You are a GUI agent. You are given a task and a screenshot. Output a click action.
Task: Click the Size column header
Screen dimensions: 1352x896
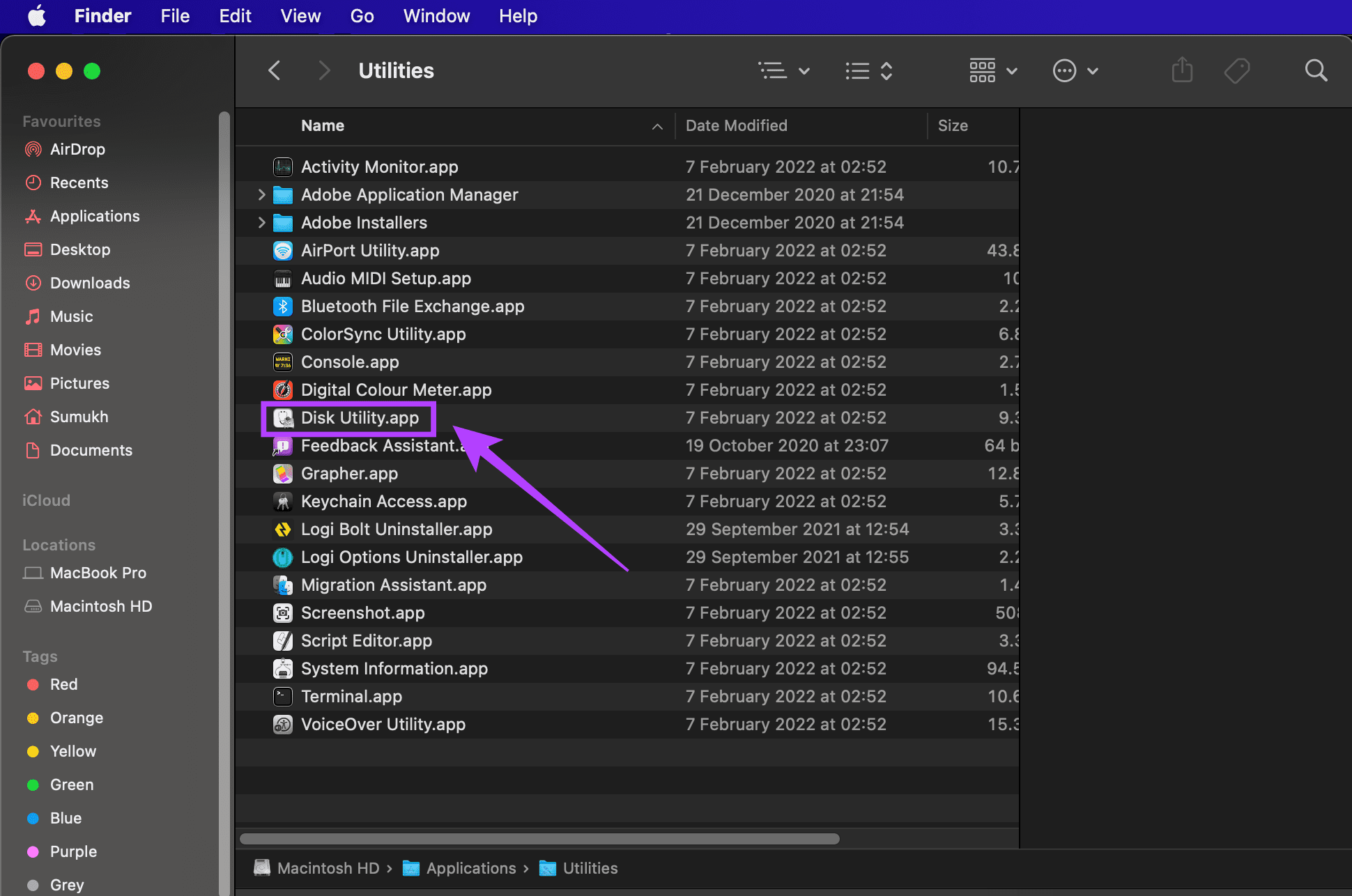point(953,125)
